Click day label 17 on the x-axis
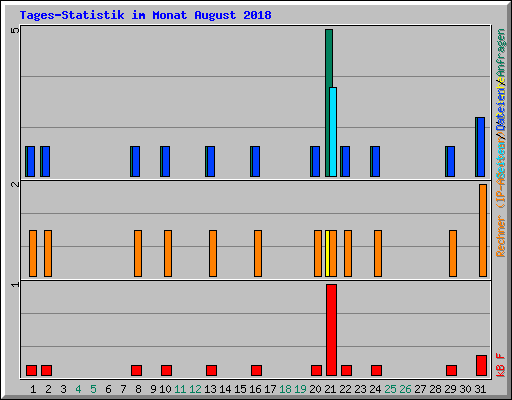The height and width of the screenshot is (400, 512). 270,389
